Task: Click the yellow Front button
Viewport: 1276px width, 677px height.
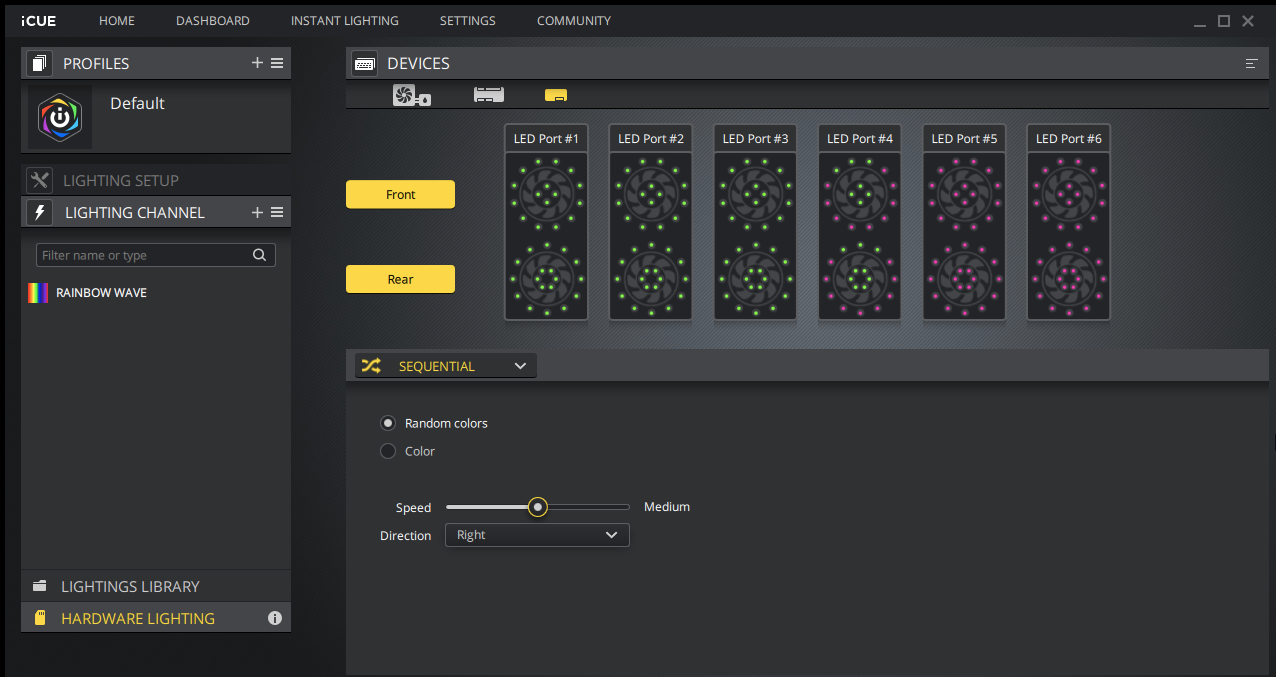Action: pyautogui.click(x=400, y=195)
